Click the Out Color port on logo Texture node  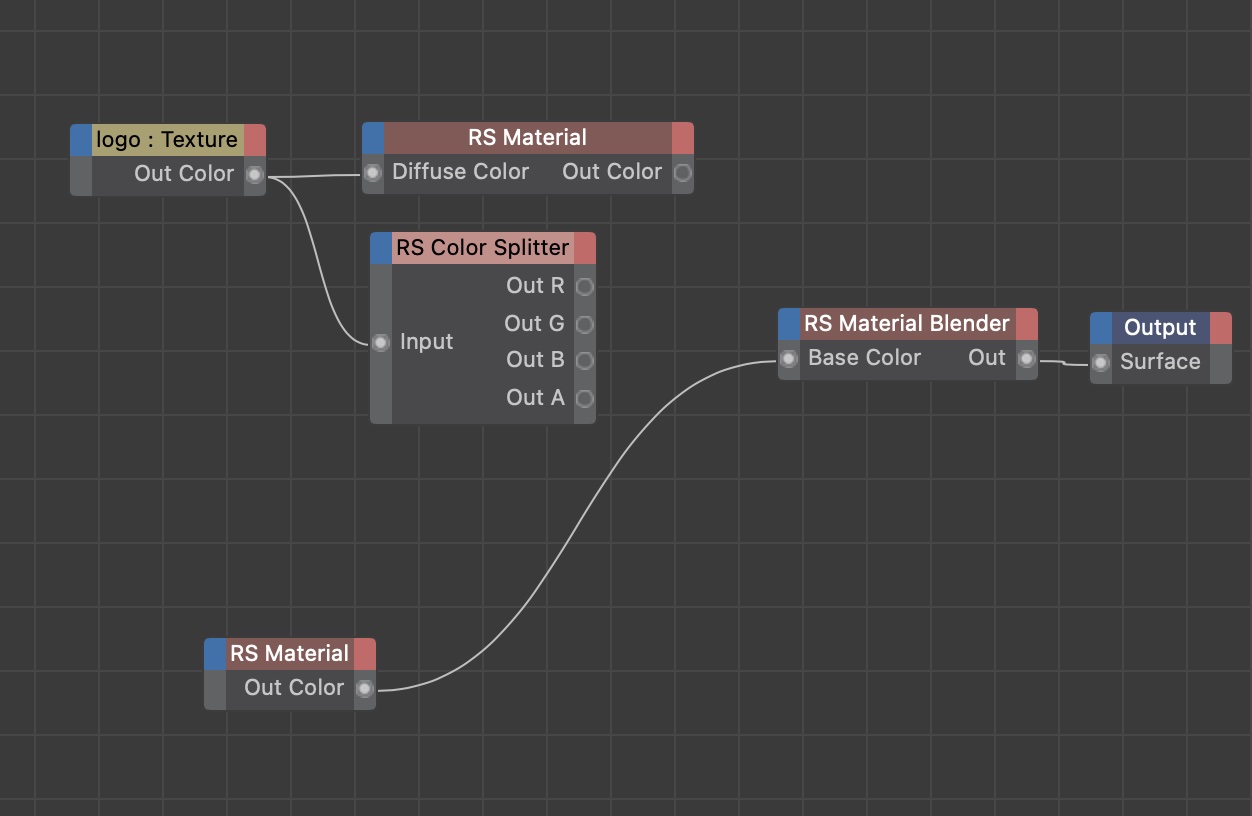[x=255, y=175]
